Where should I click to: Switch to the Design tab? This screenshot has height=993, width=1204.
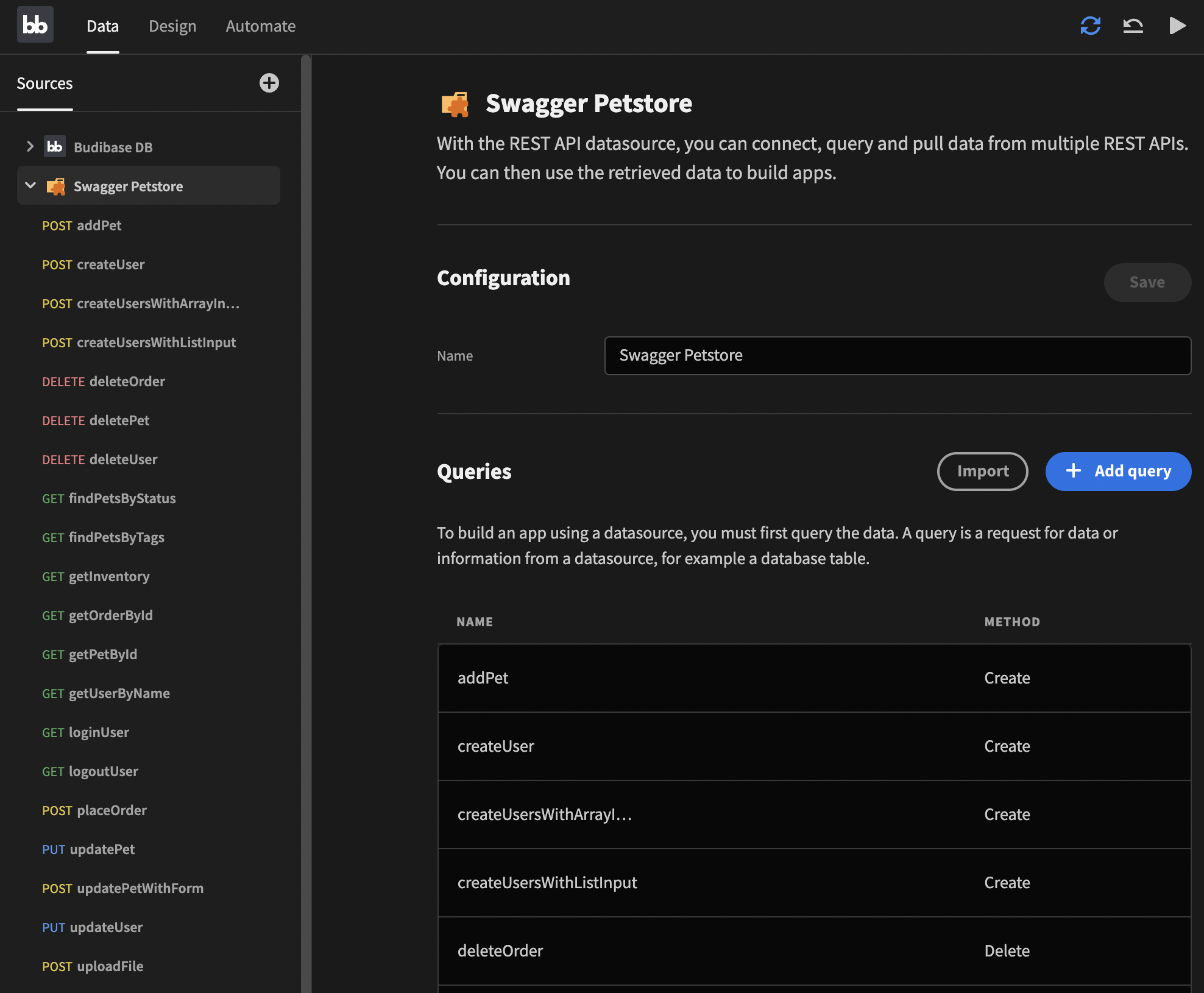tap(172, 26)
